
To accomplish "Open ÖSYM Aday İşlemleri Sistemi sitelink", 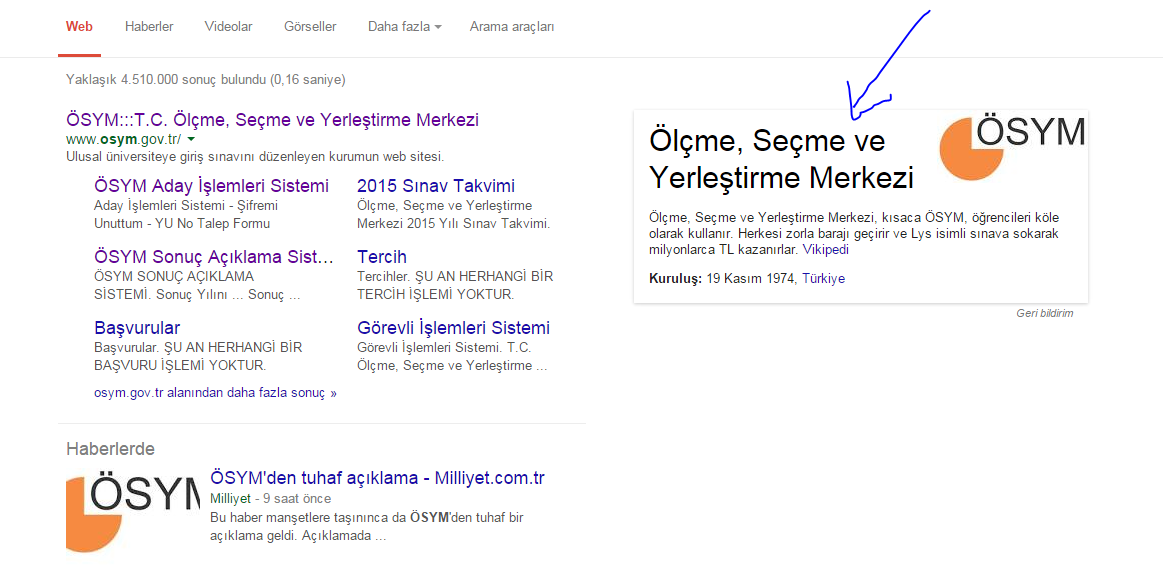I will pyautogui.click(x=211, y=186).
